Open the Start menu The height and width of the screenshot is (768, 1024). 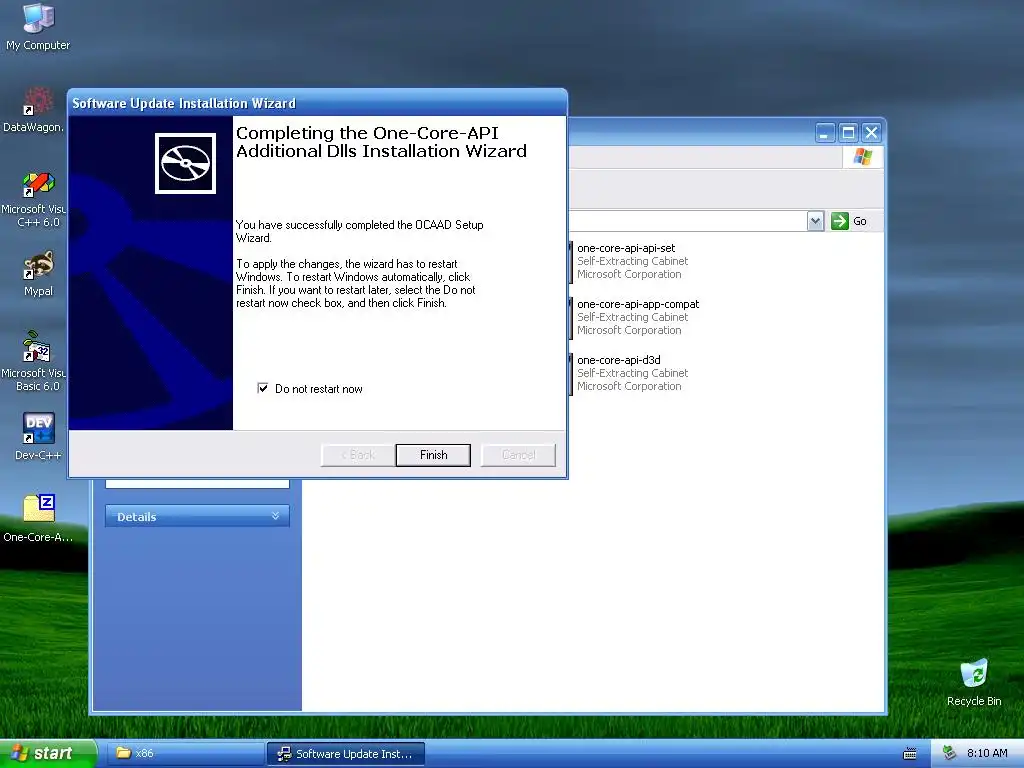(x=48, y=754)
